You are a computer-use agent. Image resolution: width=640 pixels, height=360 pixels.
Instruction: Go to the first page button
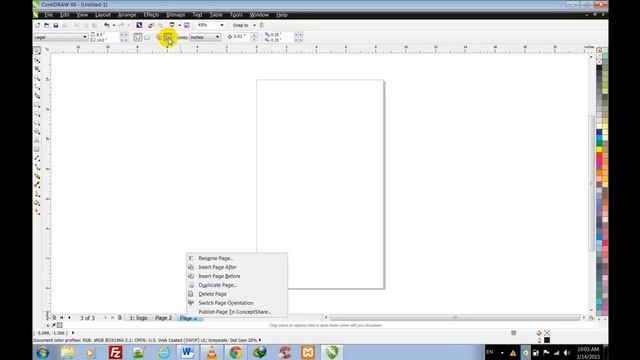[62, 318]
